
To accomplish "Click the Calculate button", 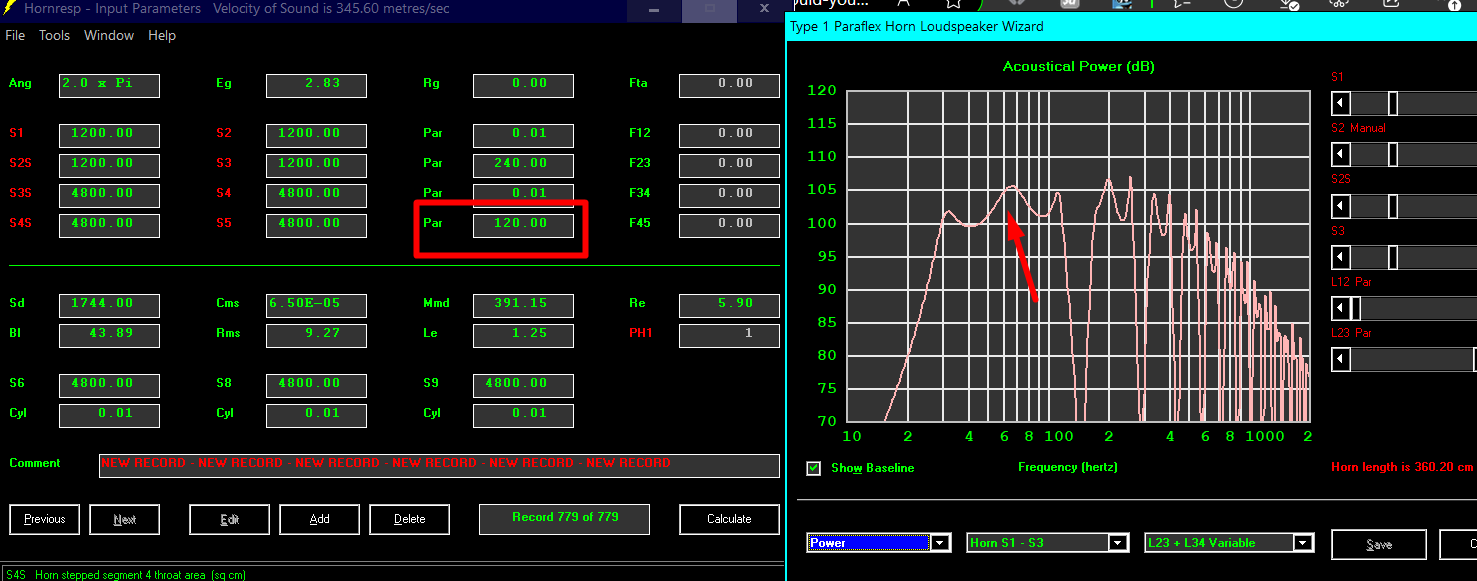I will pyautogui.click(x=729, y=519).
